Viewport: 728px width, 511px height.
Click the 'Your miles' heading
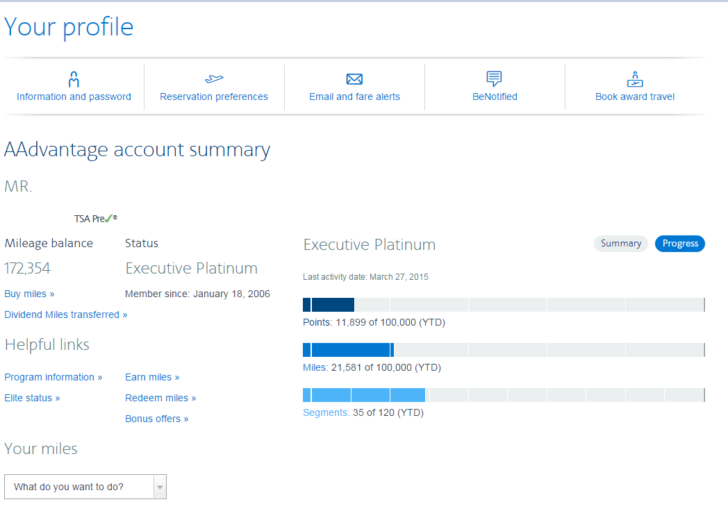click(x=41, y=449)
